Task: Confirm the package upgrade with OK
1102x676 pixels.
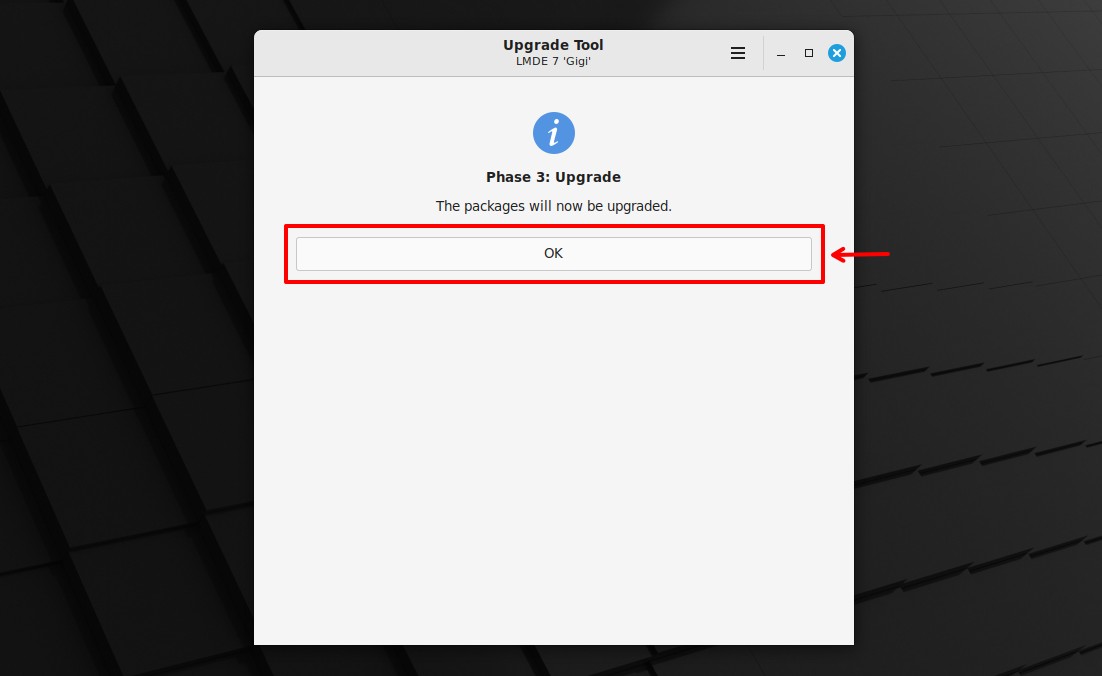Action: 554,254
